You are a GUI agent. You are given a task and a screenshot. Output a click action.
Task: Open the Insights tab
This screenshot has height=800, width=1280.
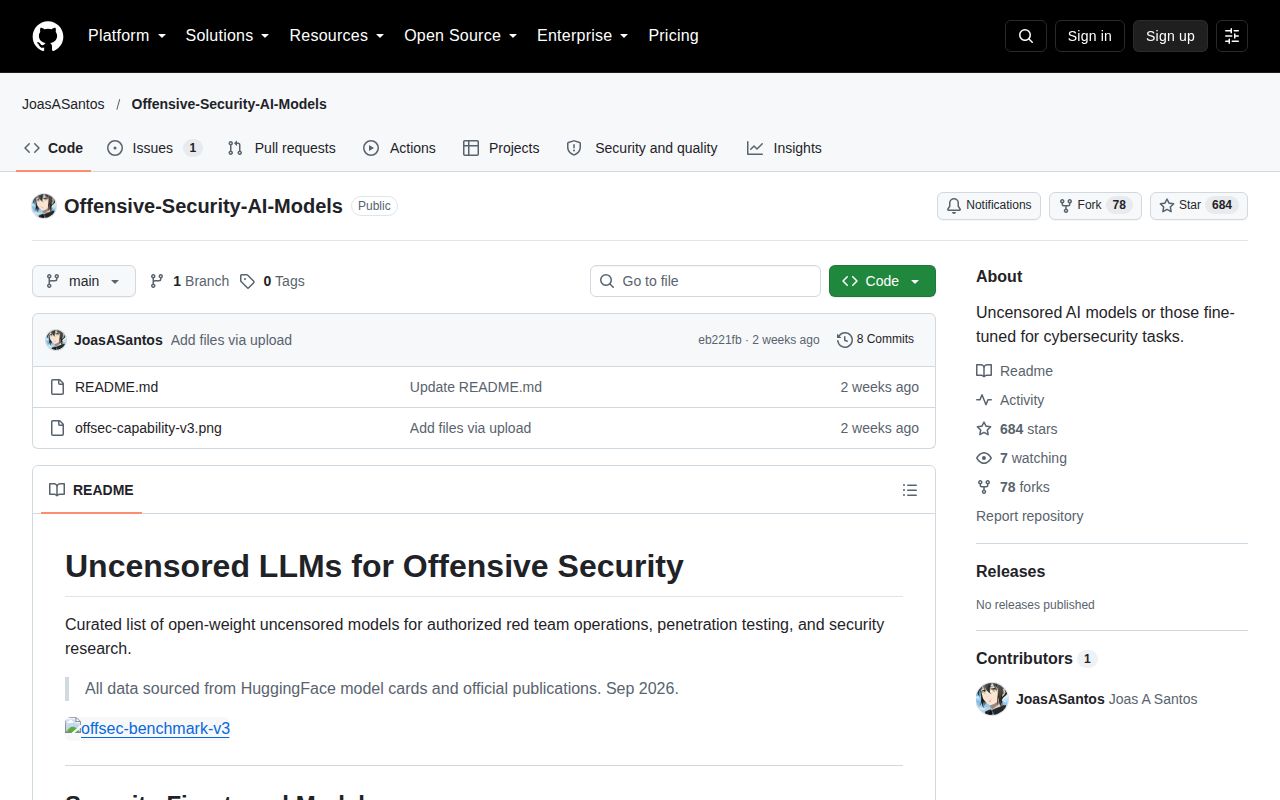tap(784, 148)
